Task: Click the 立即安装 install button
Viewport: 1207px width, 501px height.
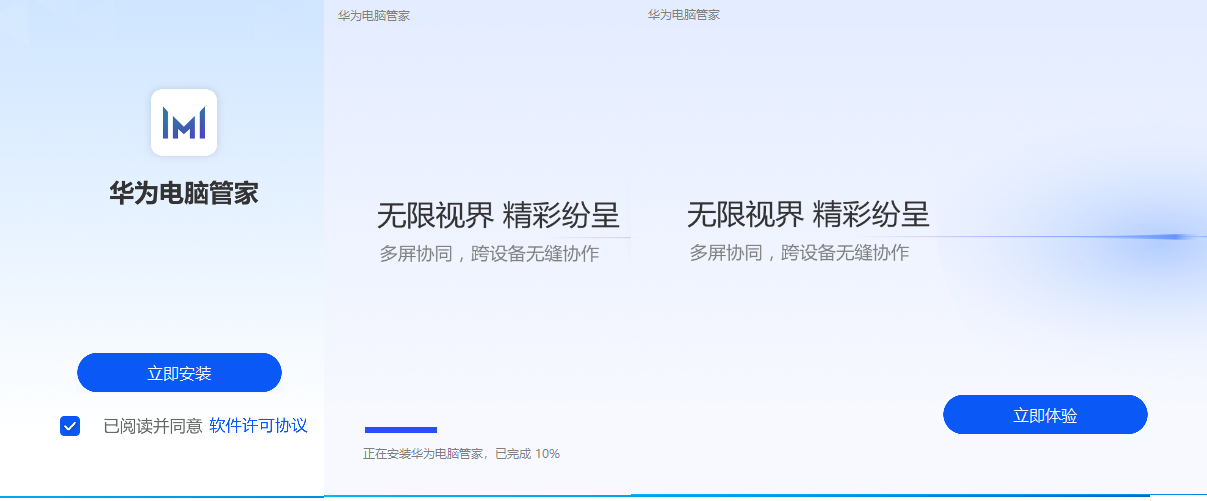Action: (x=179, y=373)
